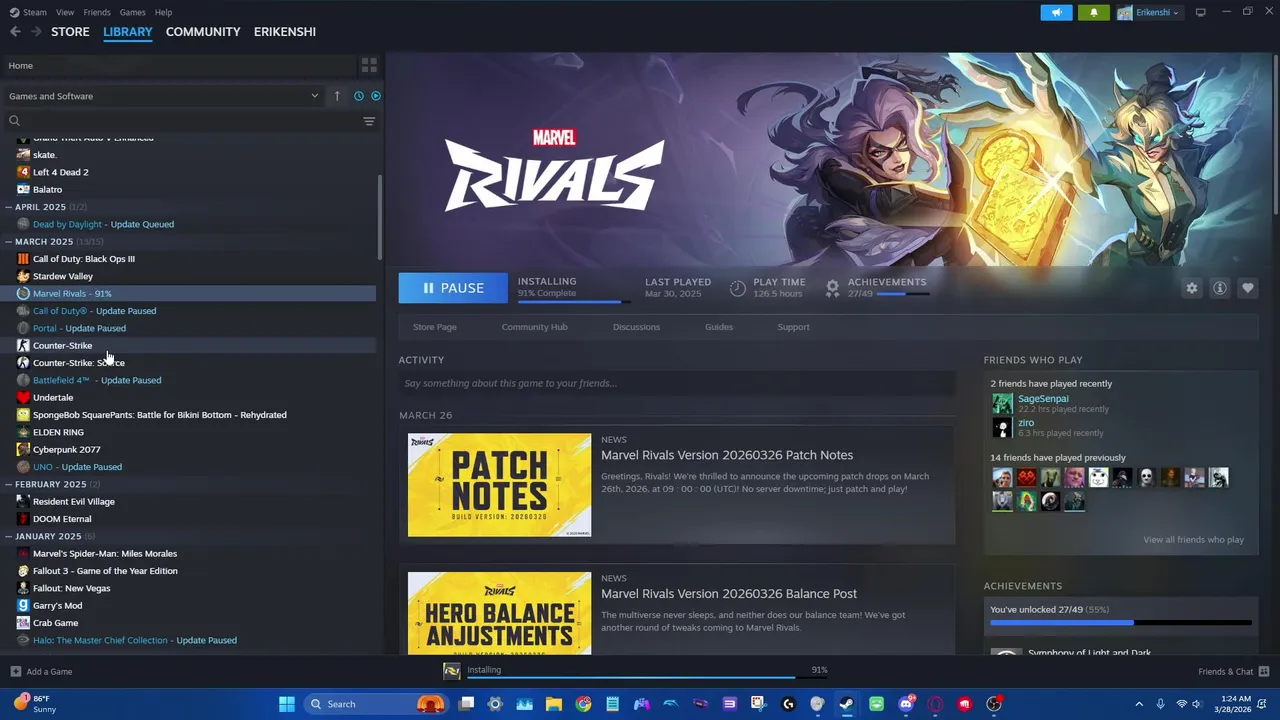The image size is (1280, 720).
Task: Click the Home button in sidebar
Action: tap(180, 66)
